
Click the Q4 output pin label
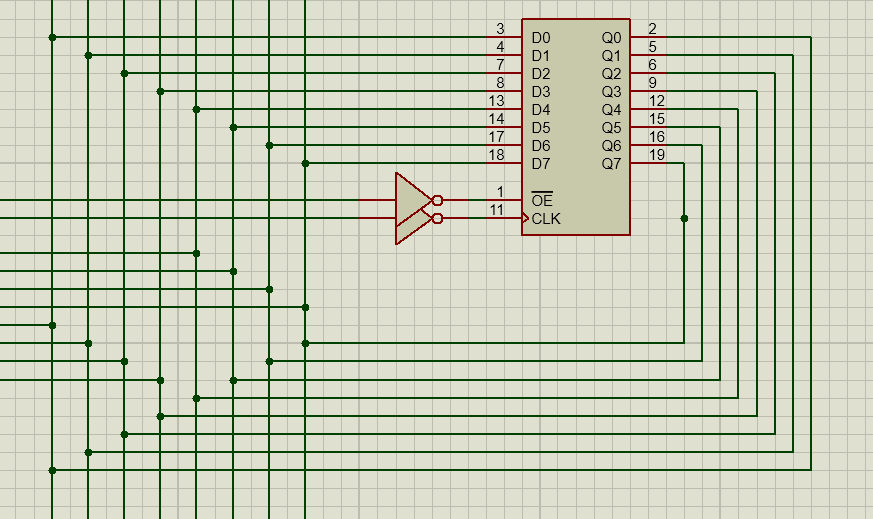[611, 110]
